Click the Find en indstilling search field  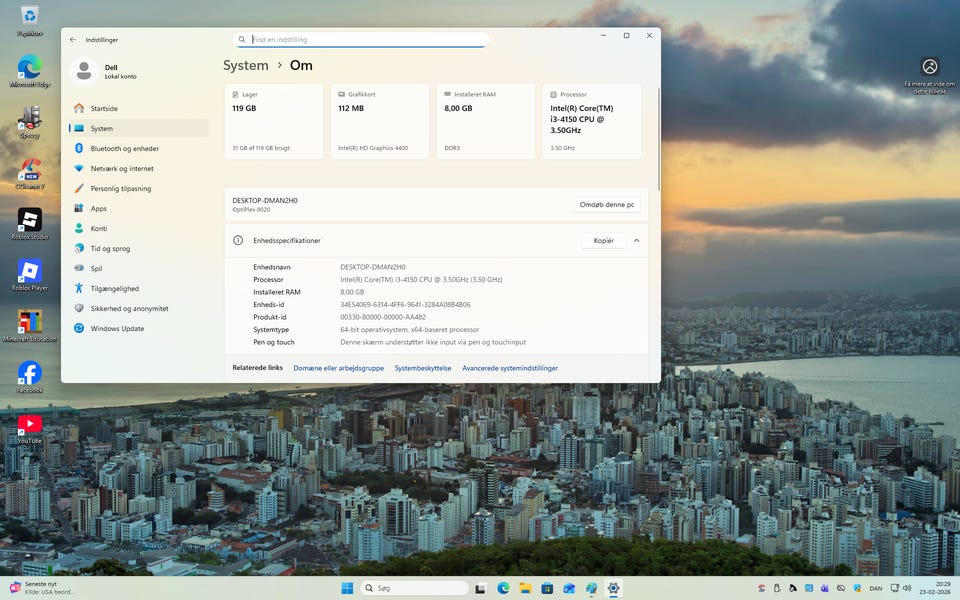tap(362, 40)
